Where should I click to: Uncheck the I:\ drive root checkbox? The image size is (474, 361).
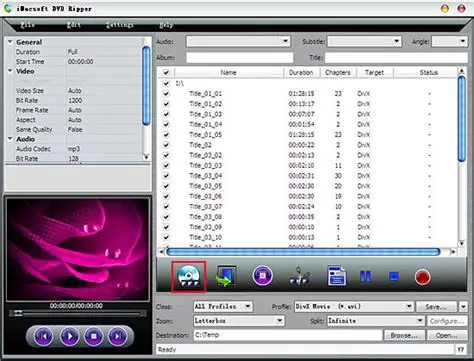166,83
